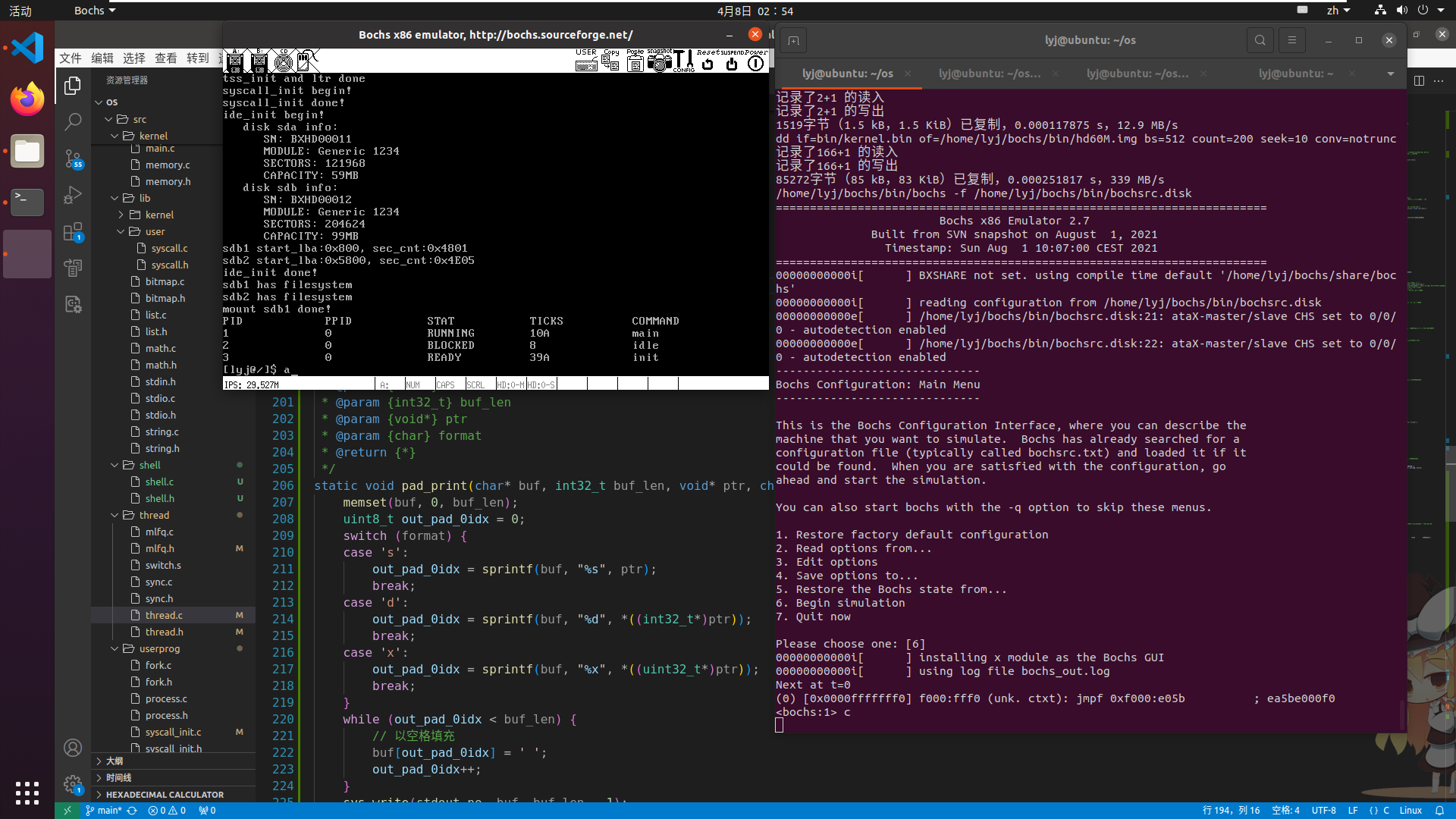1456x819 pixels.
Task: Click the Suspend icon in Bochs toolbar
Action: click(x=732, y=61)
